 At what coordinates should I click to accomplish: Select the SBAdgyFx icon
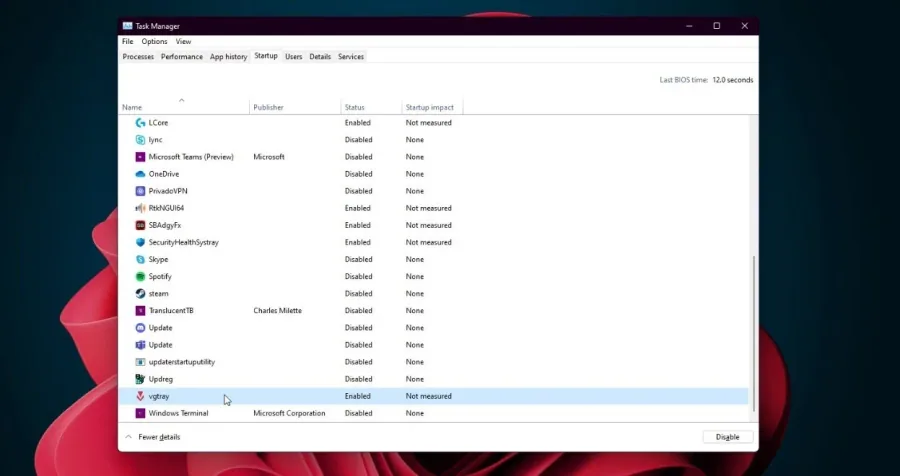(140, 225)
